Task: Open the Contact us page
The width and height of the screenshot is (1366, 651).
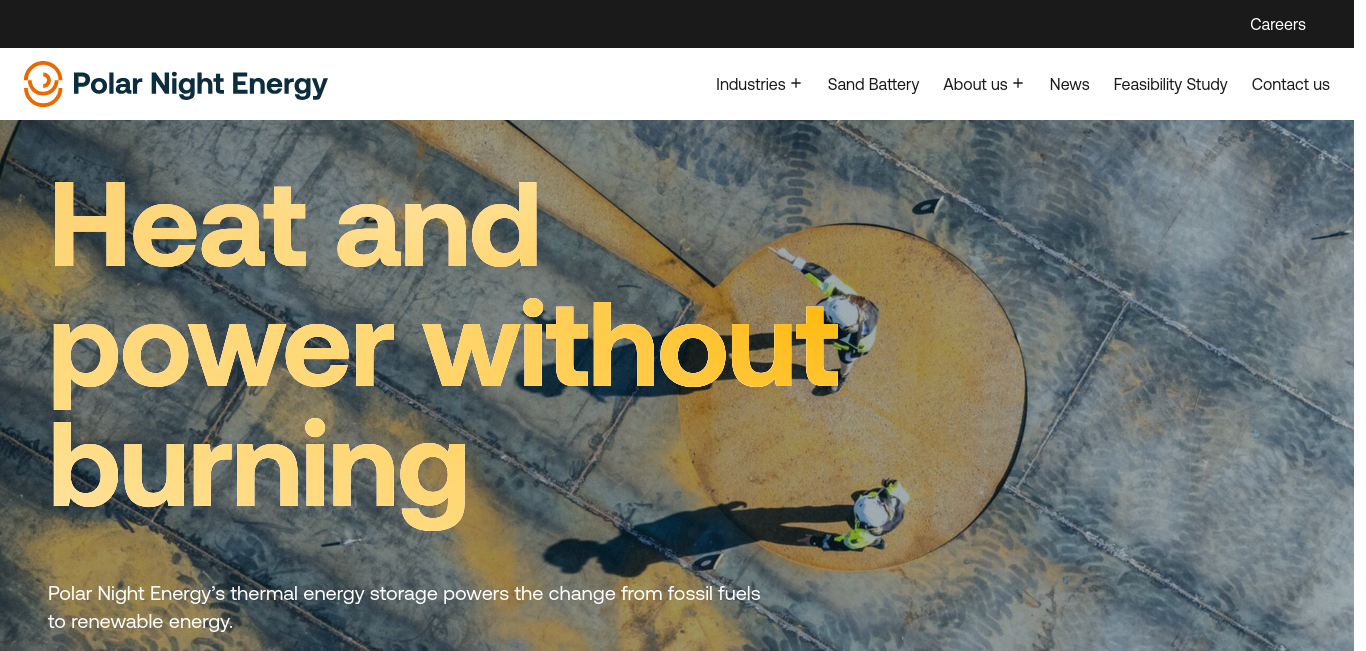Action: tap(1290, 84)
